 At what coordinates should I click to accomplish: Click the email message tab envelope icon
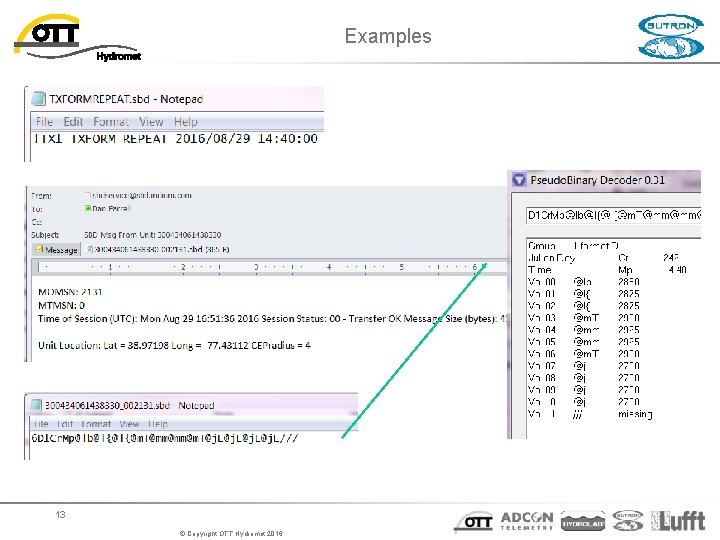coord(39,249)
